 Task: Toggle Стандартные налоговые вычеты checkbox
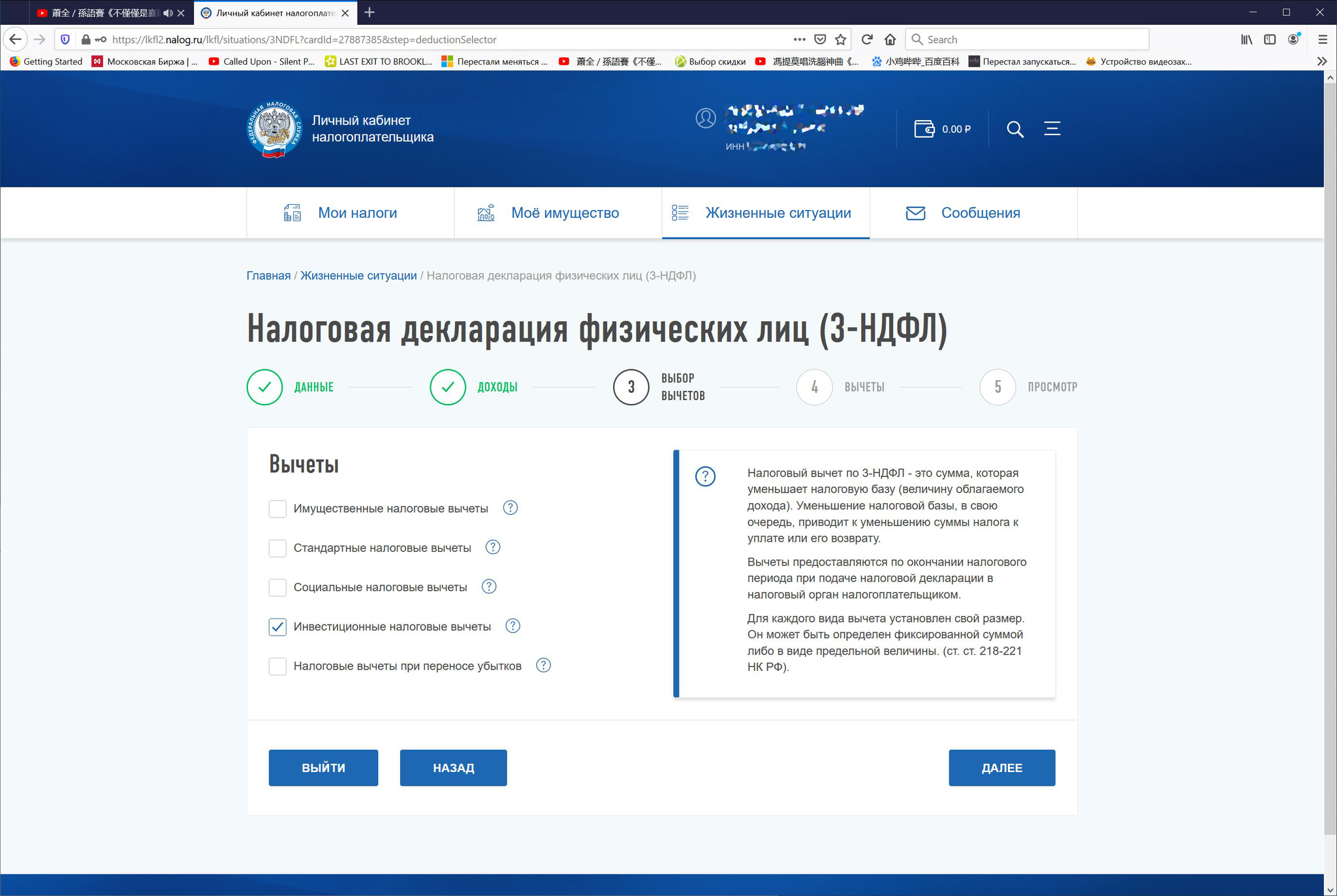click(x=278, y=548)
